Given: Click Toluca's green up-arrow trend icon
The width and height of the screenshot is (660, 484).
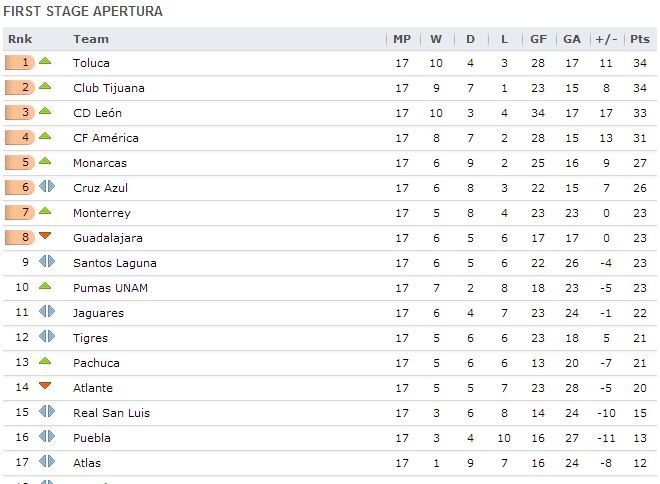Looking at the screenshot, I should pos(45,61).
